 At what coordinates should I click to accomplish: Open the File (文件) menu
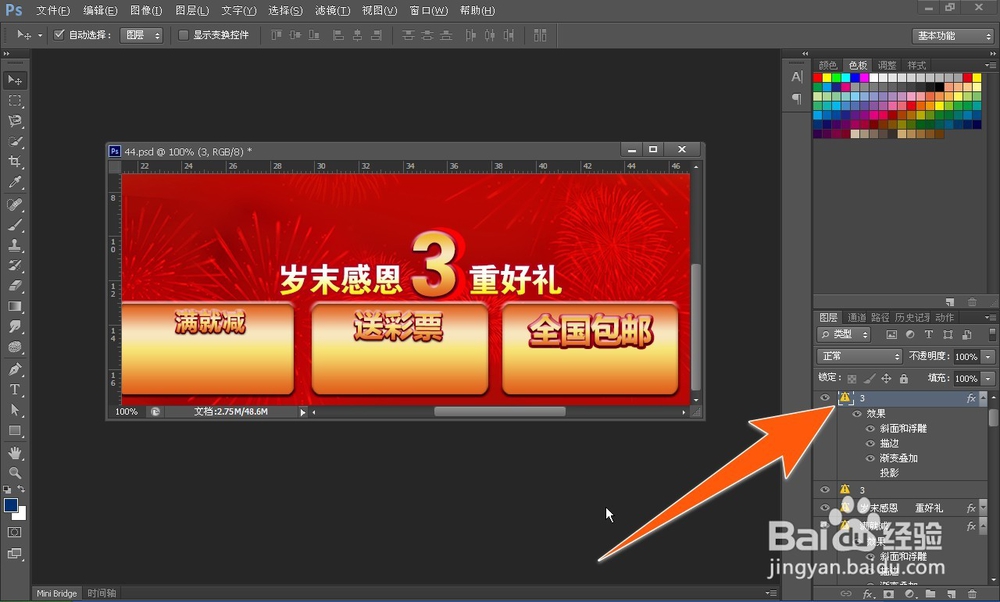pos(52,10)
